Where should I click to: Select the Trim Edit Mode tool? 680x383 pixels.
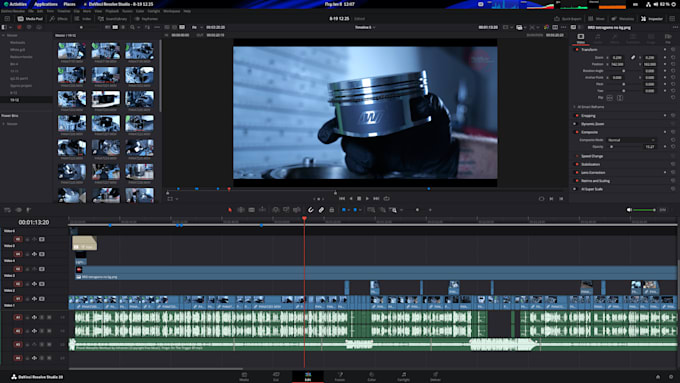click(241, 210)
